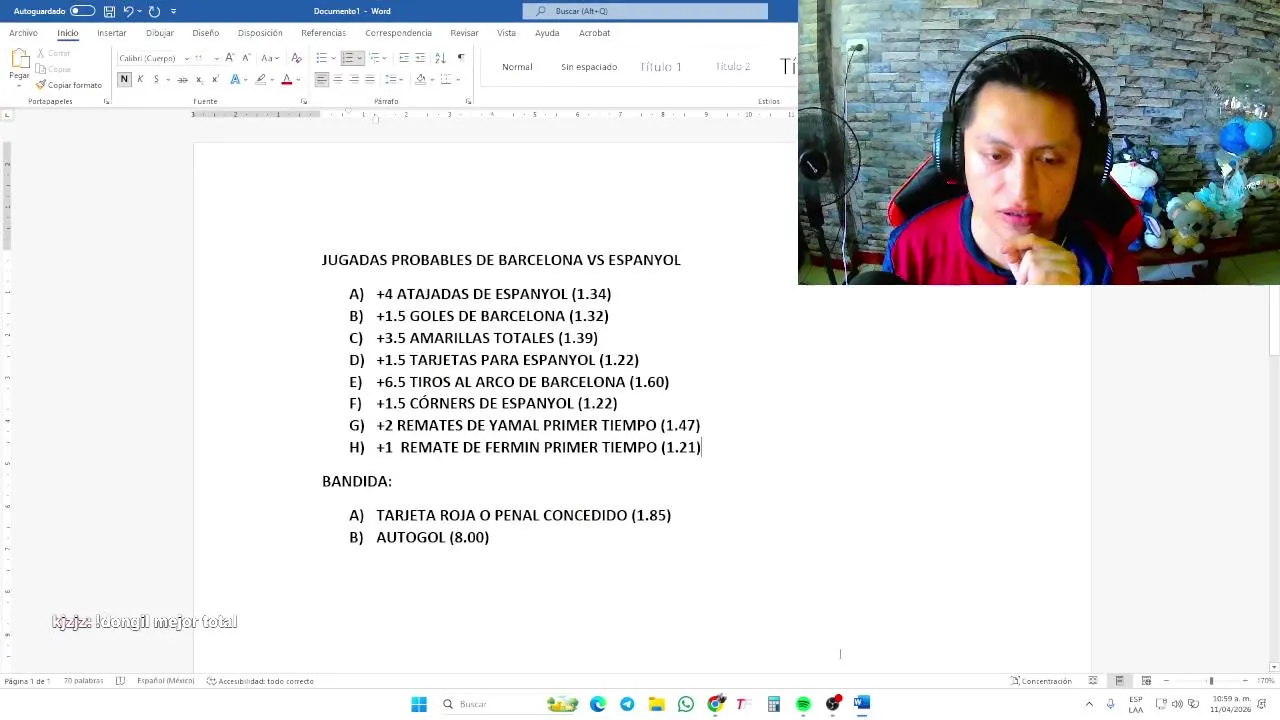Save the document with the disk icon
The image size is (1280, 720).
pos(109,11)
